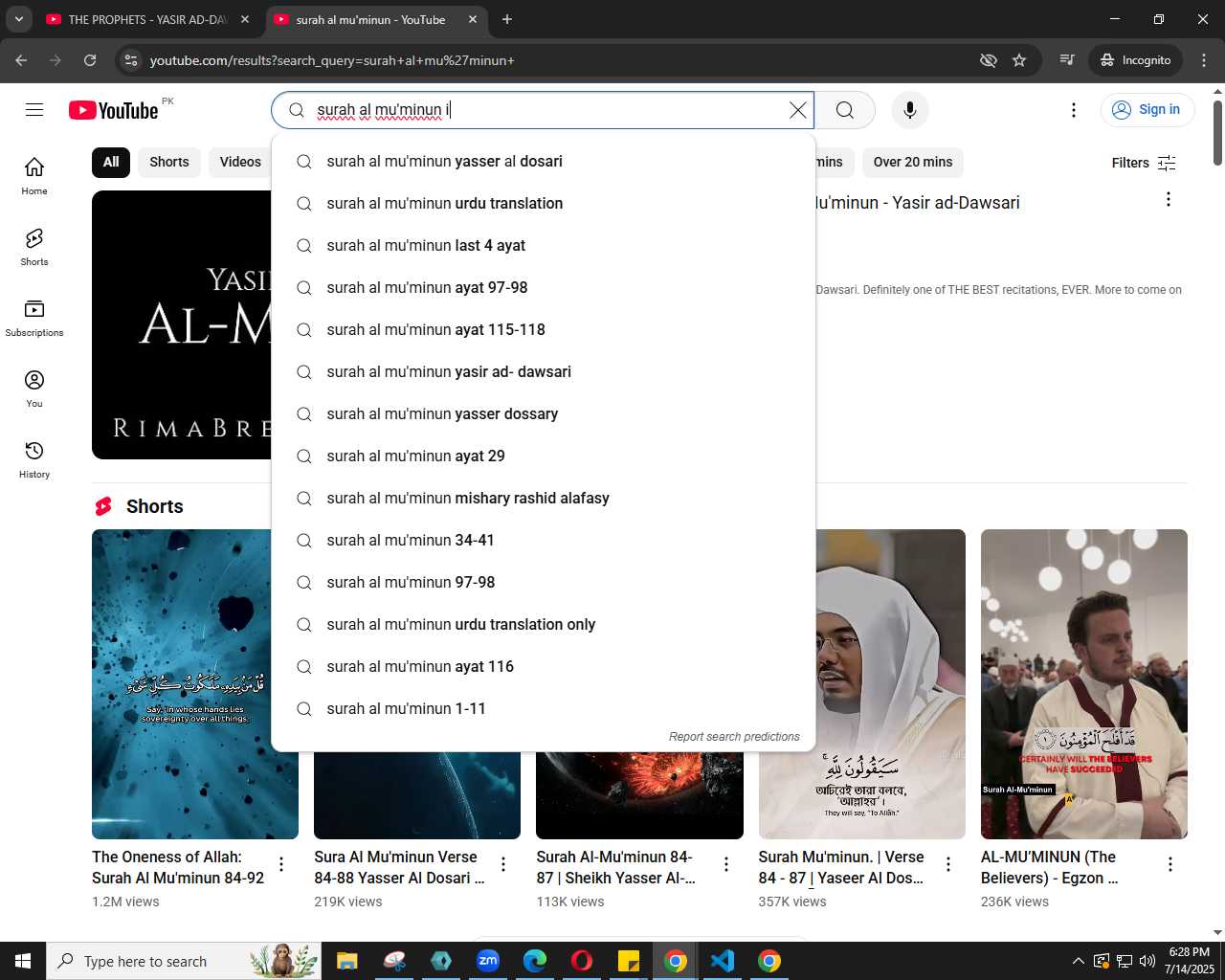This screenshot has height=980, width=1225.
Task: Open the AL-MU'MINUN Egzon short thumbnail
Action: [x=1084, y=684]
